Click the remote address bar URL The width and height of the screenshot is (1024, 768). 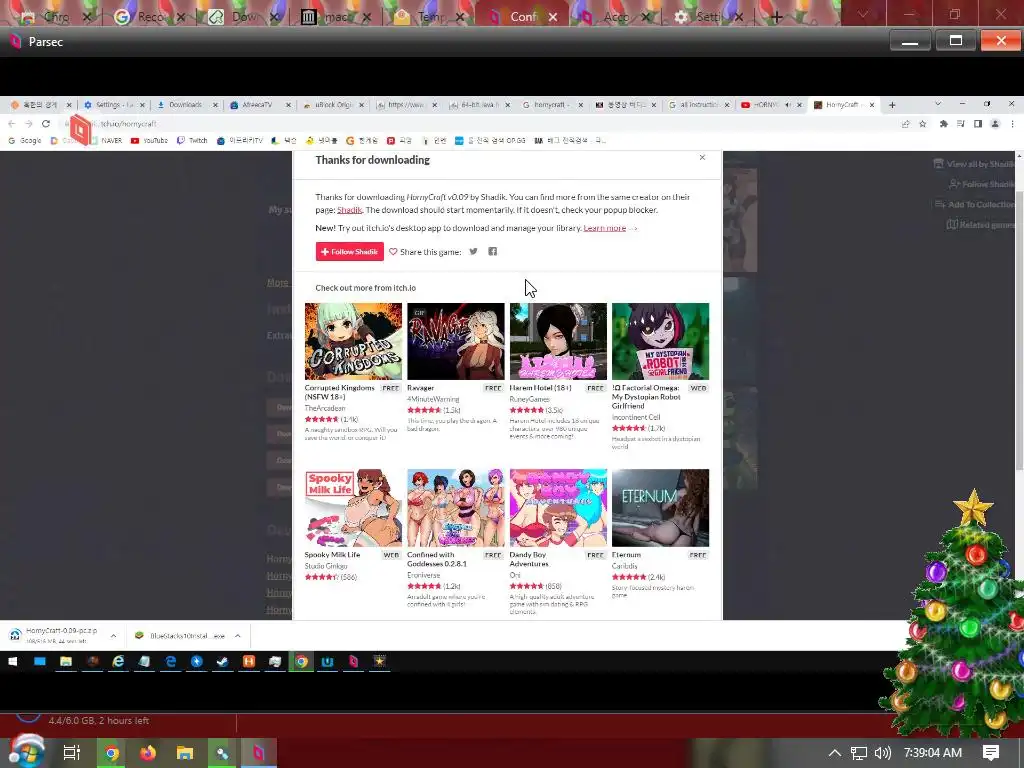pyautogui.click(x=127, y=123)
